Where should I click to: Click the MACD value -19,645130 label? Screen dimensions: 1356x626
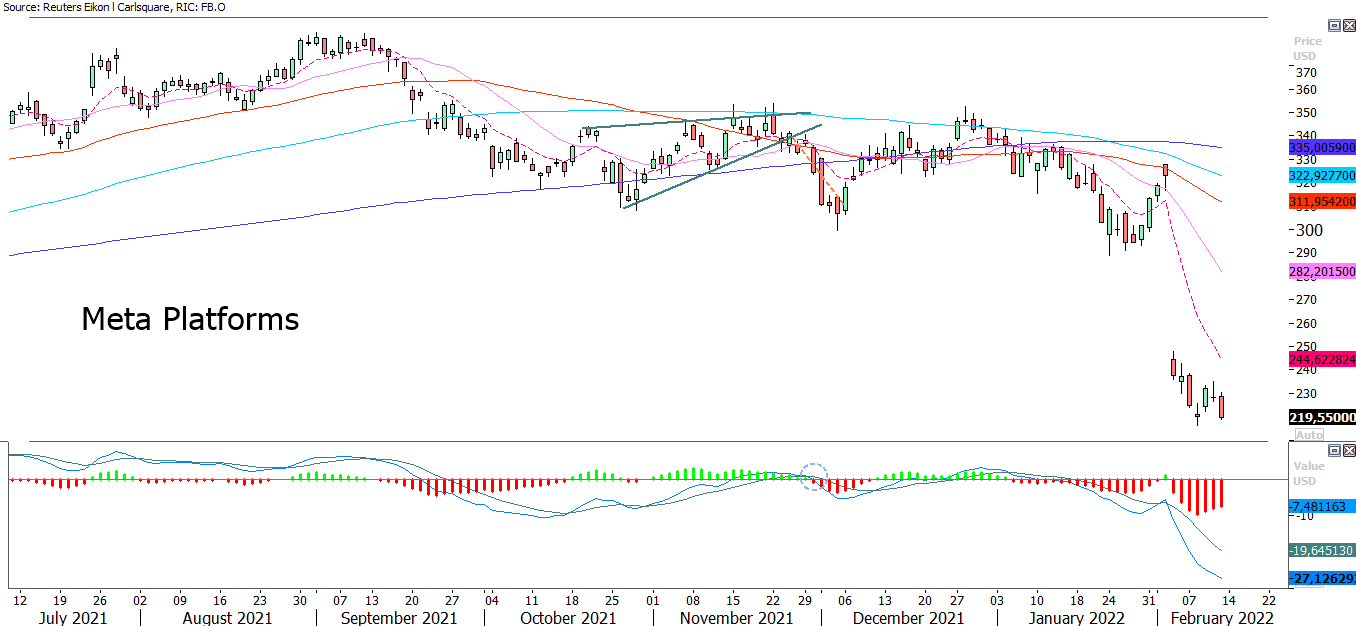pyautogui.click(x=1322, y=551)
